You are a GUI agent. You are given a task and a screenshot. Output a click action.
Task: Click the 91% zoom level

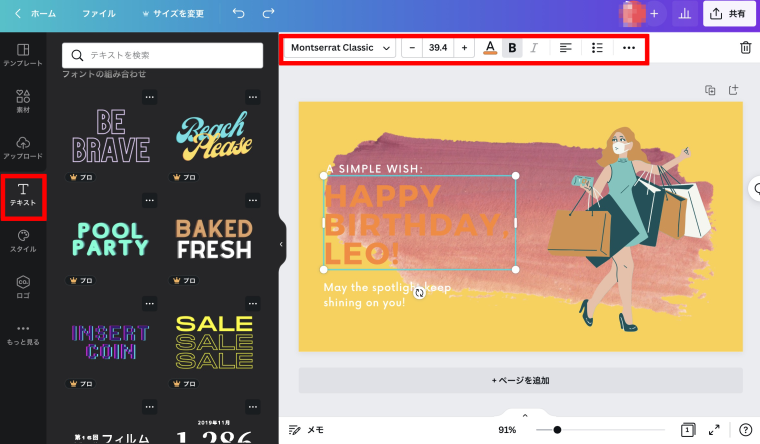click(507, 430)
